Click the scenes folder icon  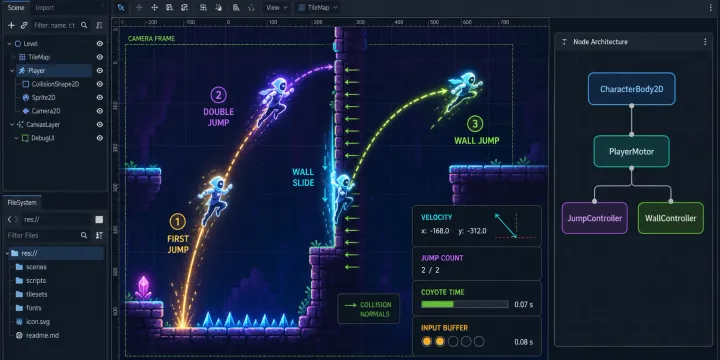[19, 267]
